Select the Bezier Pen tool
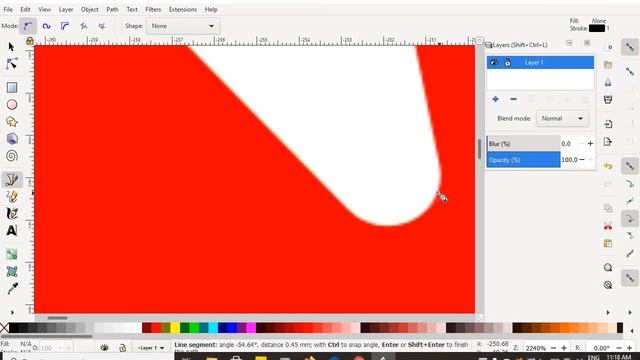Viewport: 640px width, 360px height. pyautogui.click(x=11, y=180)
